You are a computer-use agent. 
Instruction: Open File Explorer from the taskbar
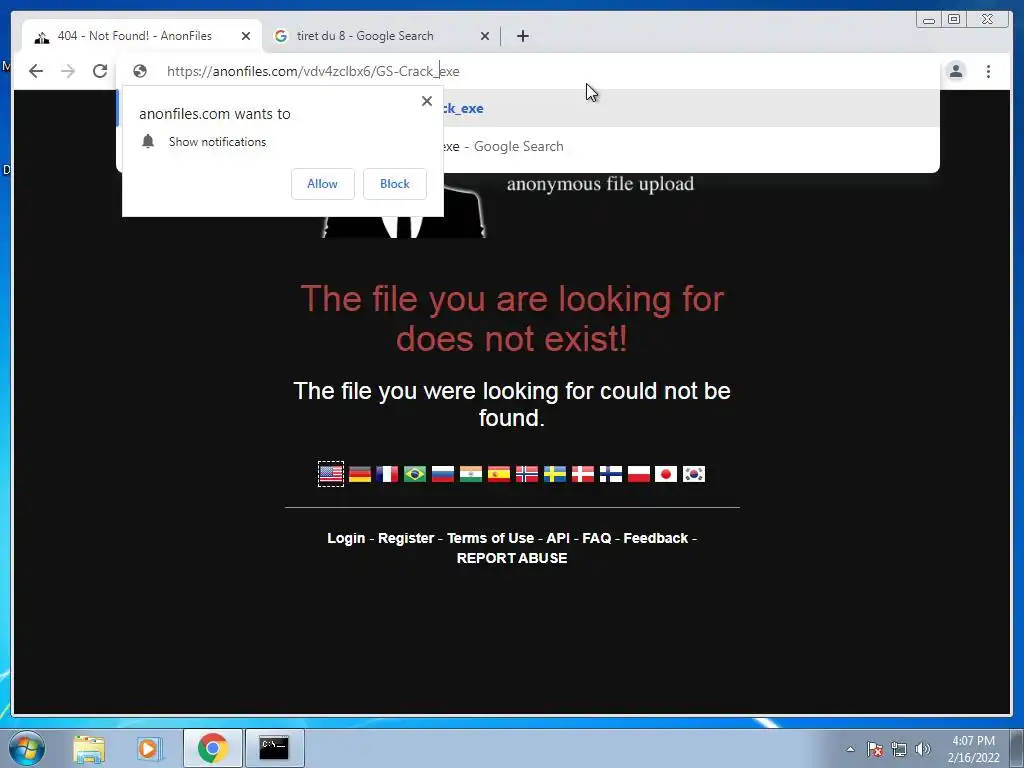point(89,748)
